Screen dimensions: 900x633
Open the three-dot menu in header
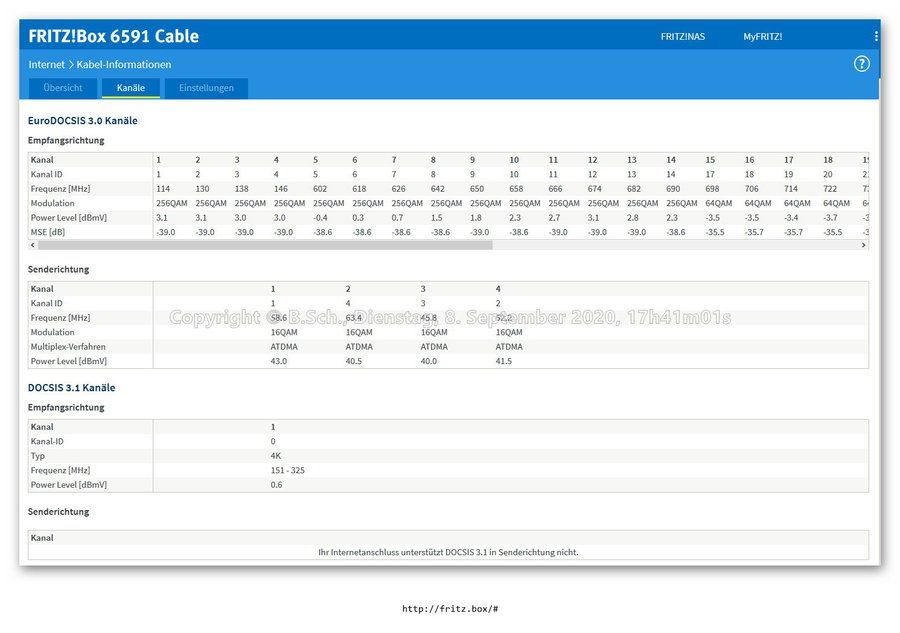(x=876, y=36)
